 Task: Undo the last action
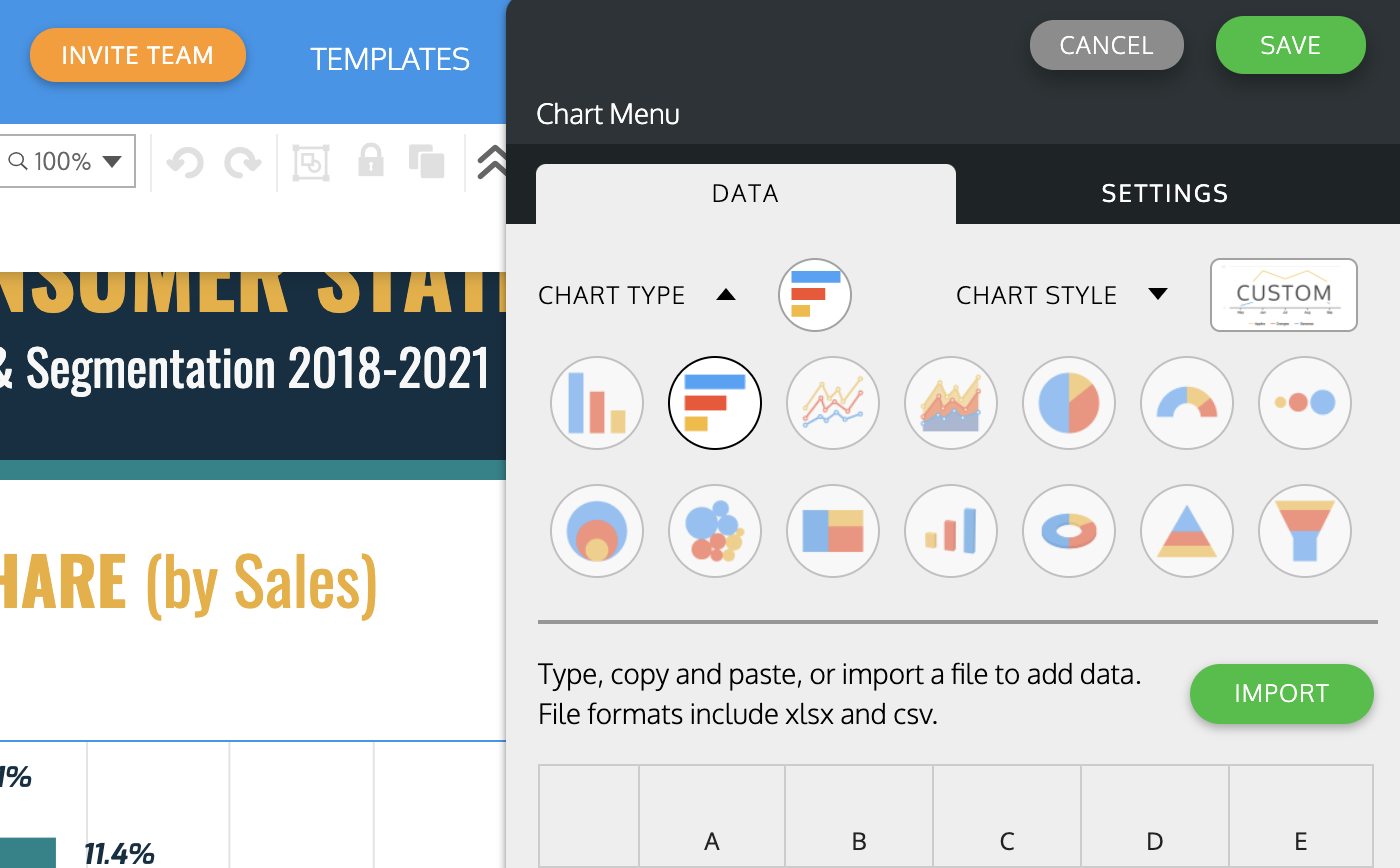[185, 161]
